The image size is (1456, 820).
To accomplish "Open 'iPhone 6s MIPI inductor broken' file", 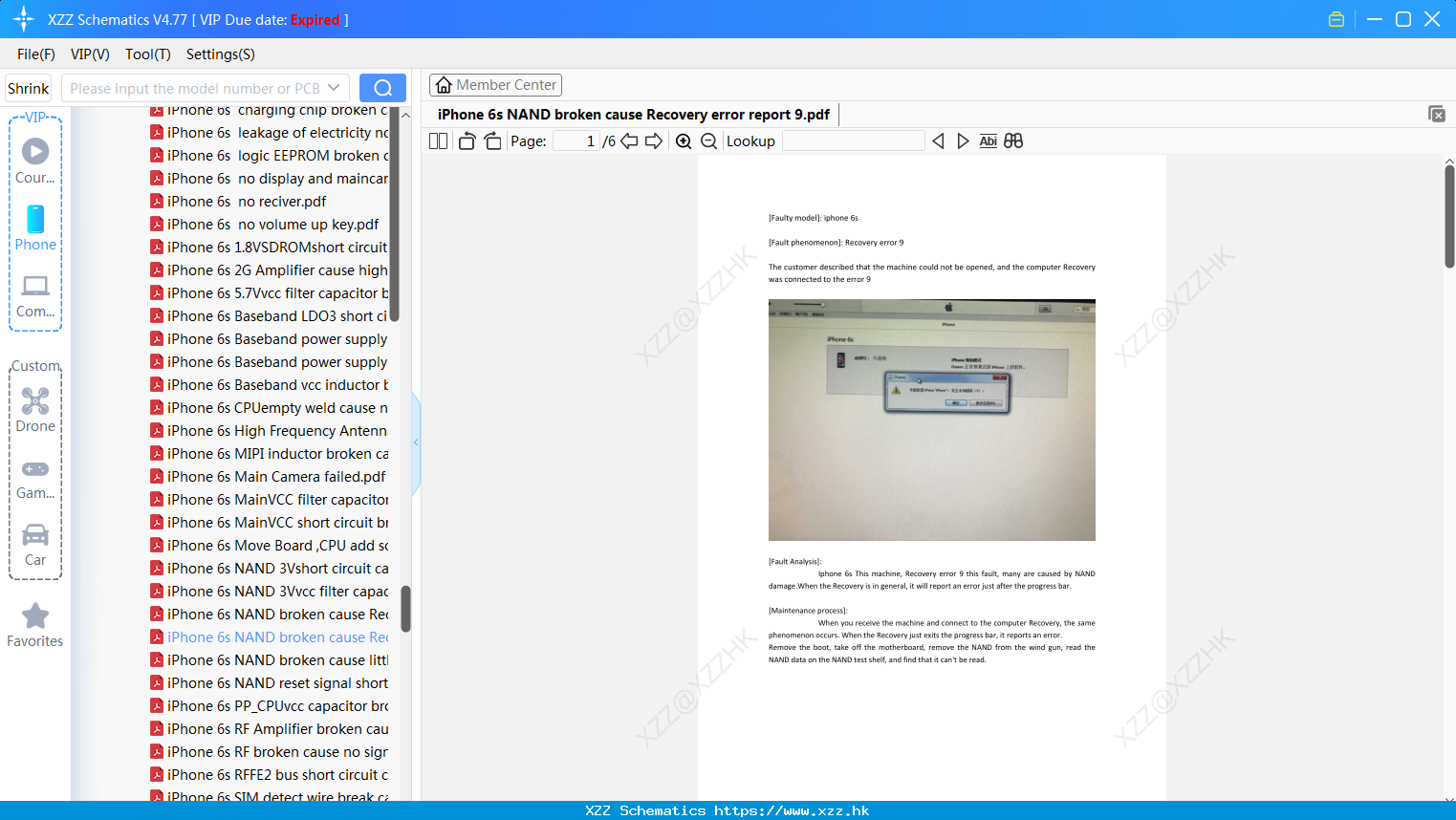I will [270, 454].
